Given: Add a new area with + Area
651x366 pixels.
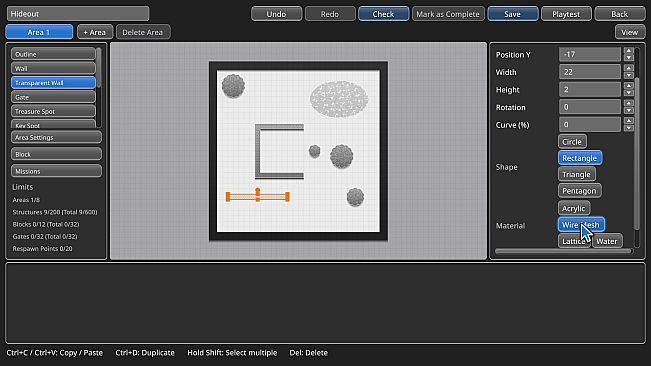Looking at the screenshot, I should tap(95, 32).
